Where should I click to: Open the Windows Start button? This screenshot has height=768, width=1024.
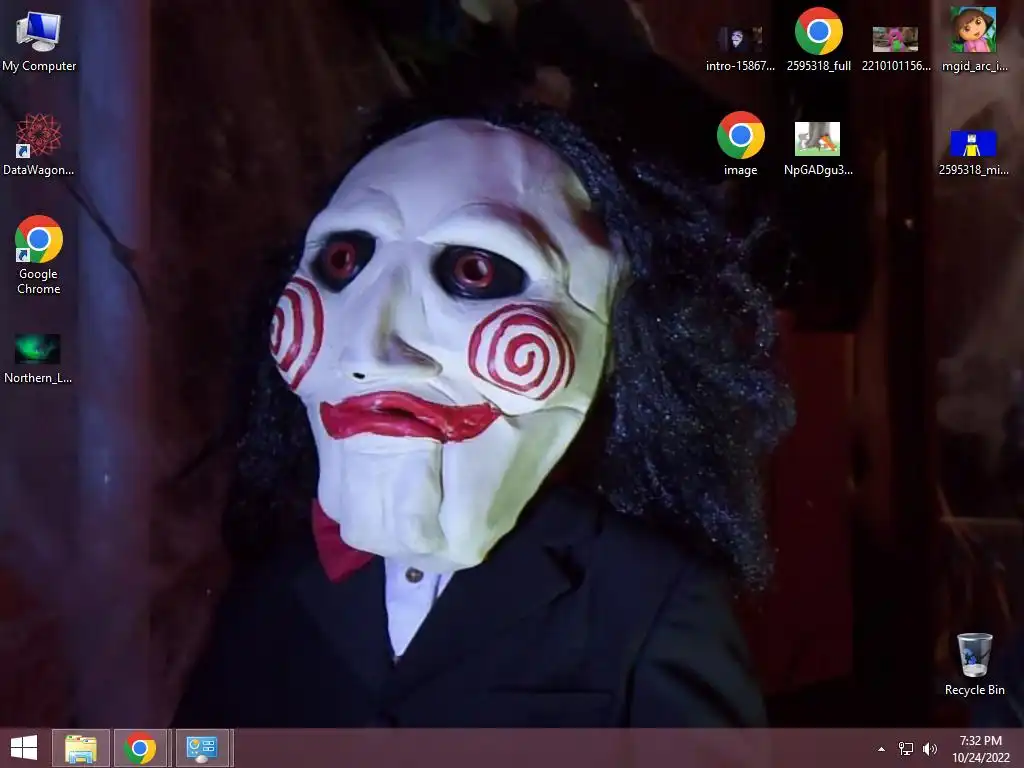click(24, 748)
